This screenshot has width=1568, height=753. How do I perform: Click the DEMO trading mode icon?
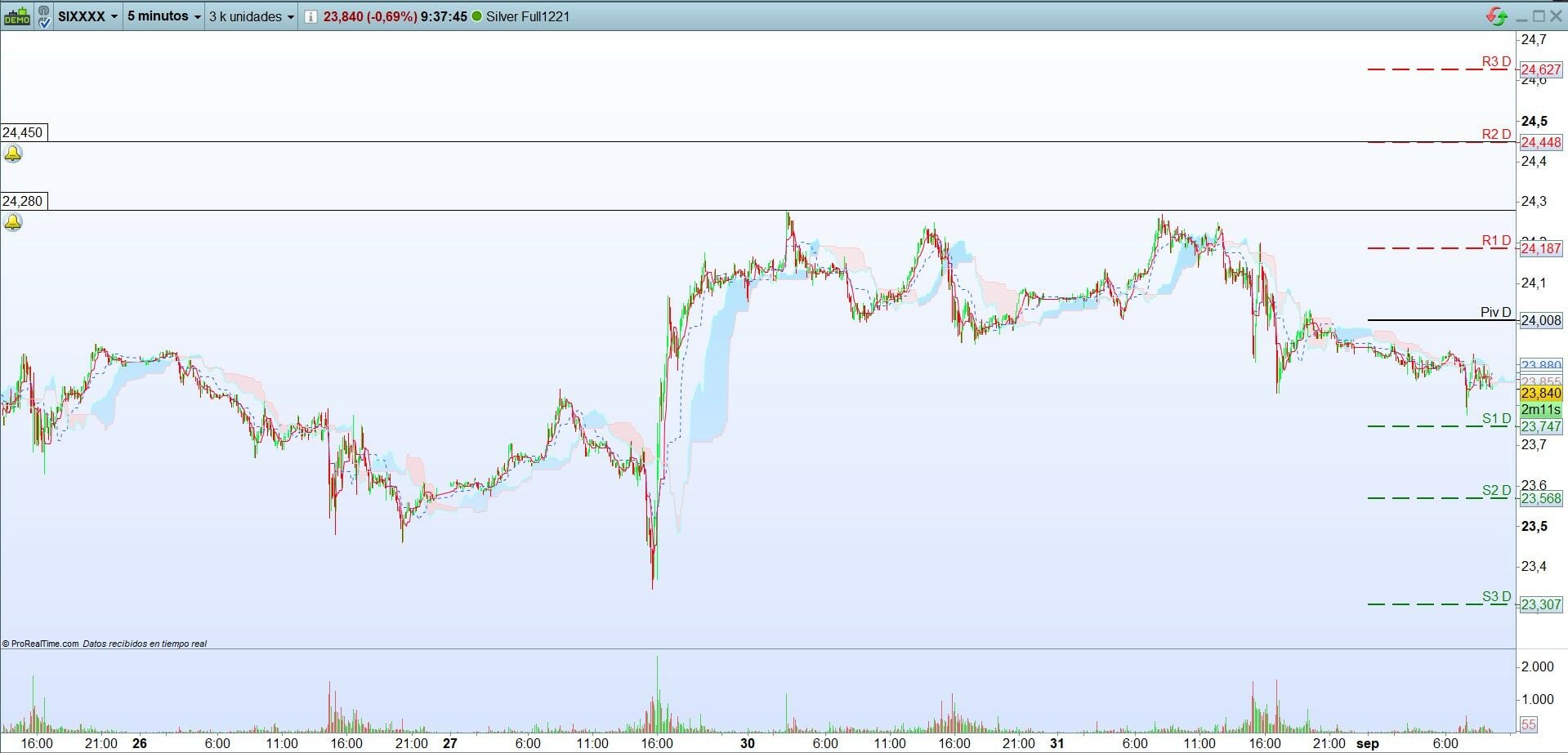point(16,16)
